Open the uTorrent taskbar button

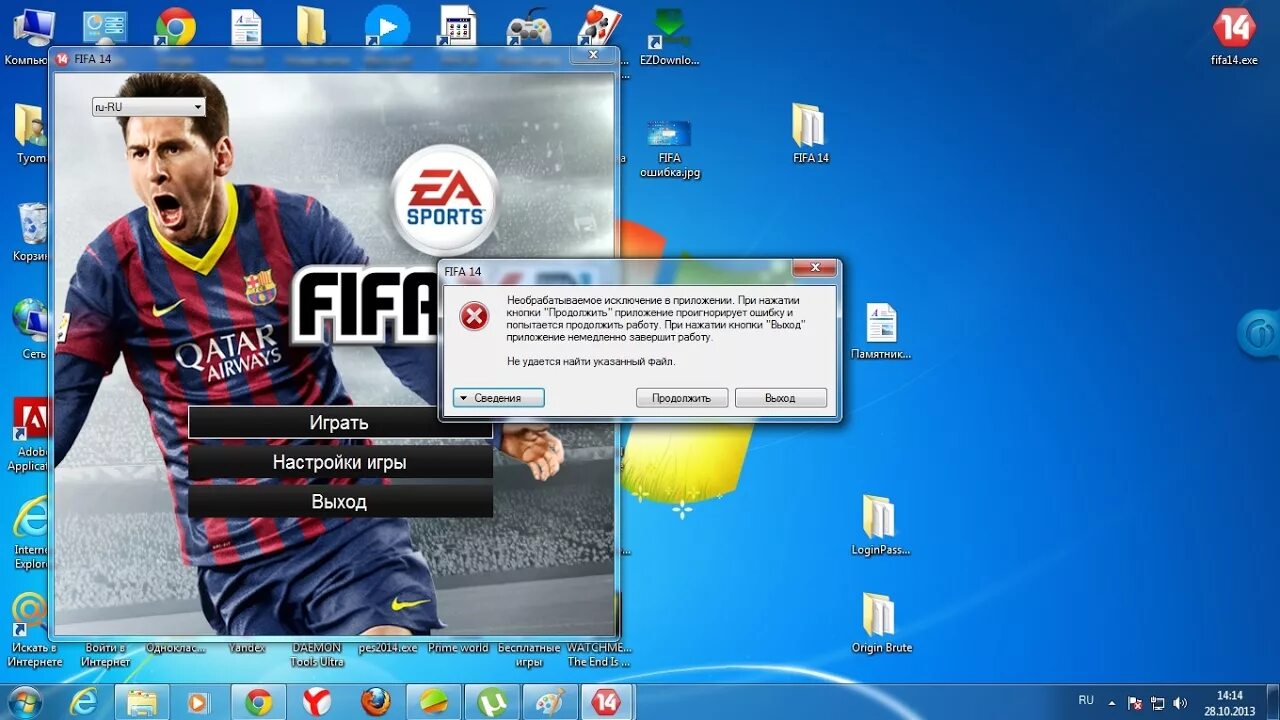[x=492, y=703]
